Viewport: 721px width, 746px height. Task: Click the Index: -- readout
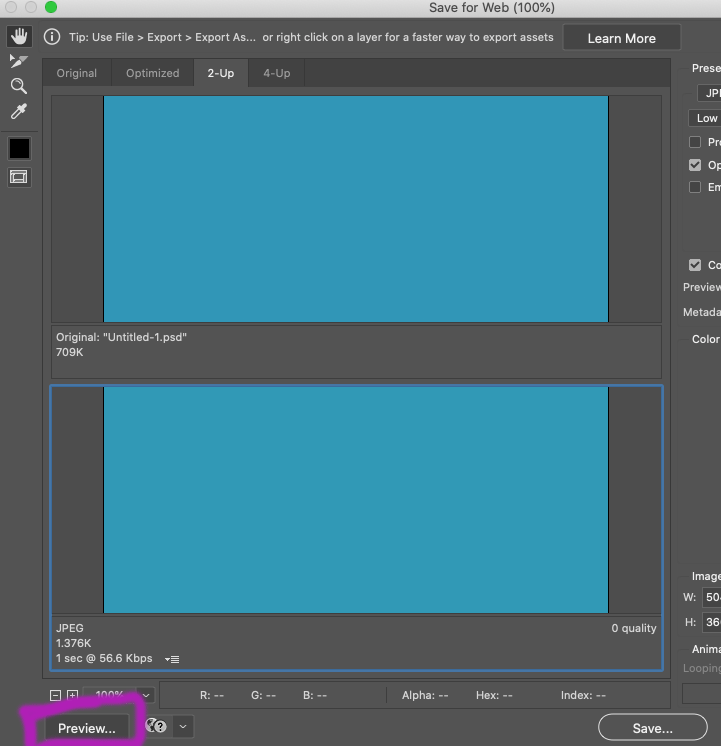click(x=583, y=696)
